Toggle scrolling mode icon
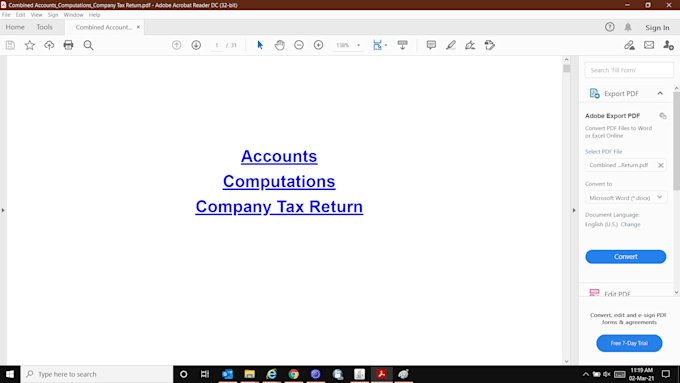The image size is (680, 383). (402, 45)
